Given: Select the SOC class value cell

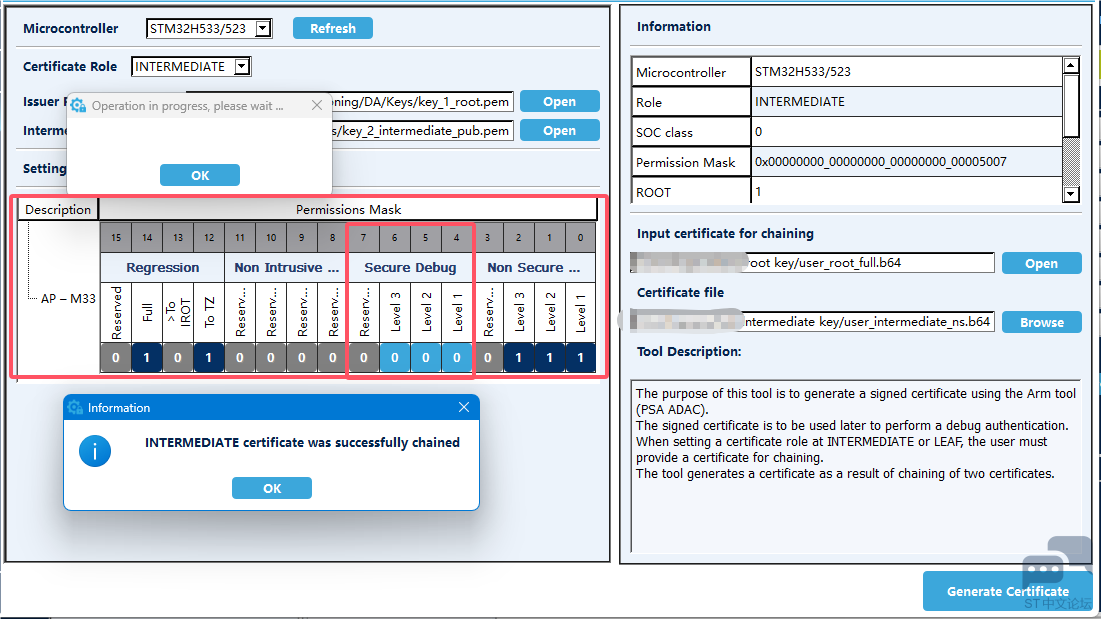Looking at the screenshot, I should click(x=906, y=132).
